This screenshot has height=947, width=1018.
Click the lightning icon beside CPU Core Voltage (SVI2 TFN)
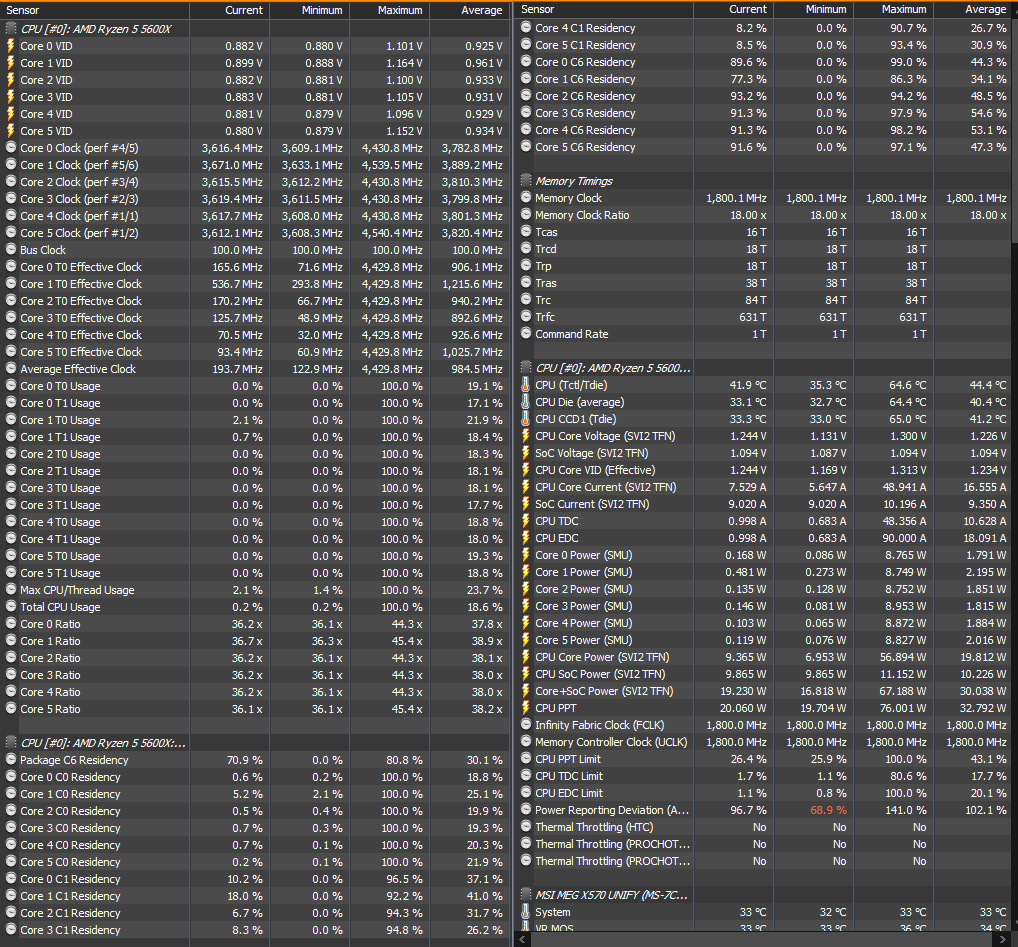click(525, 436)
